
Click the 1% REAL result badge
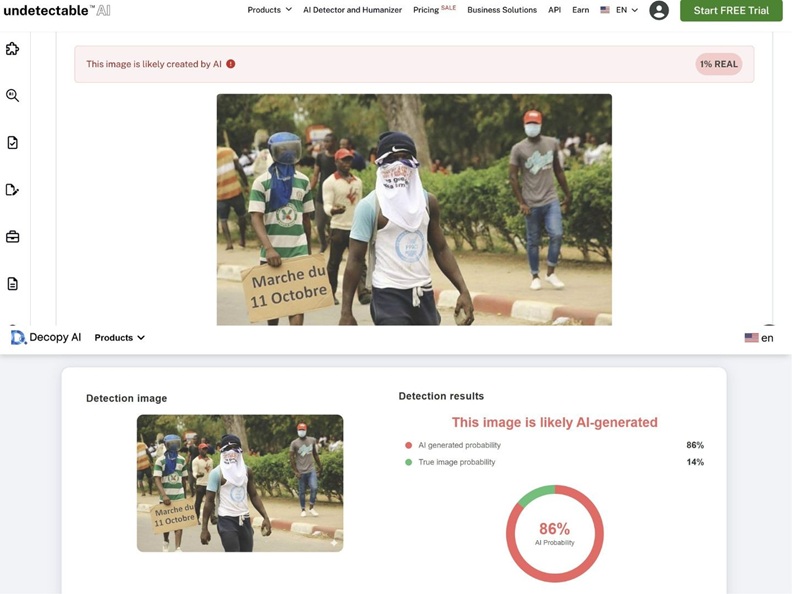[718, 64]
